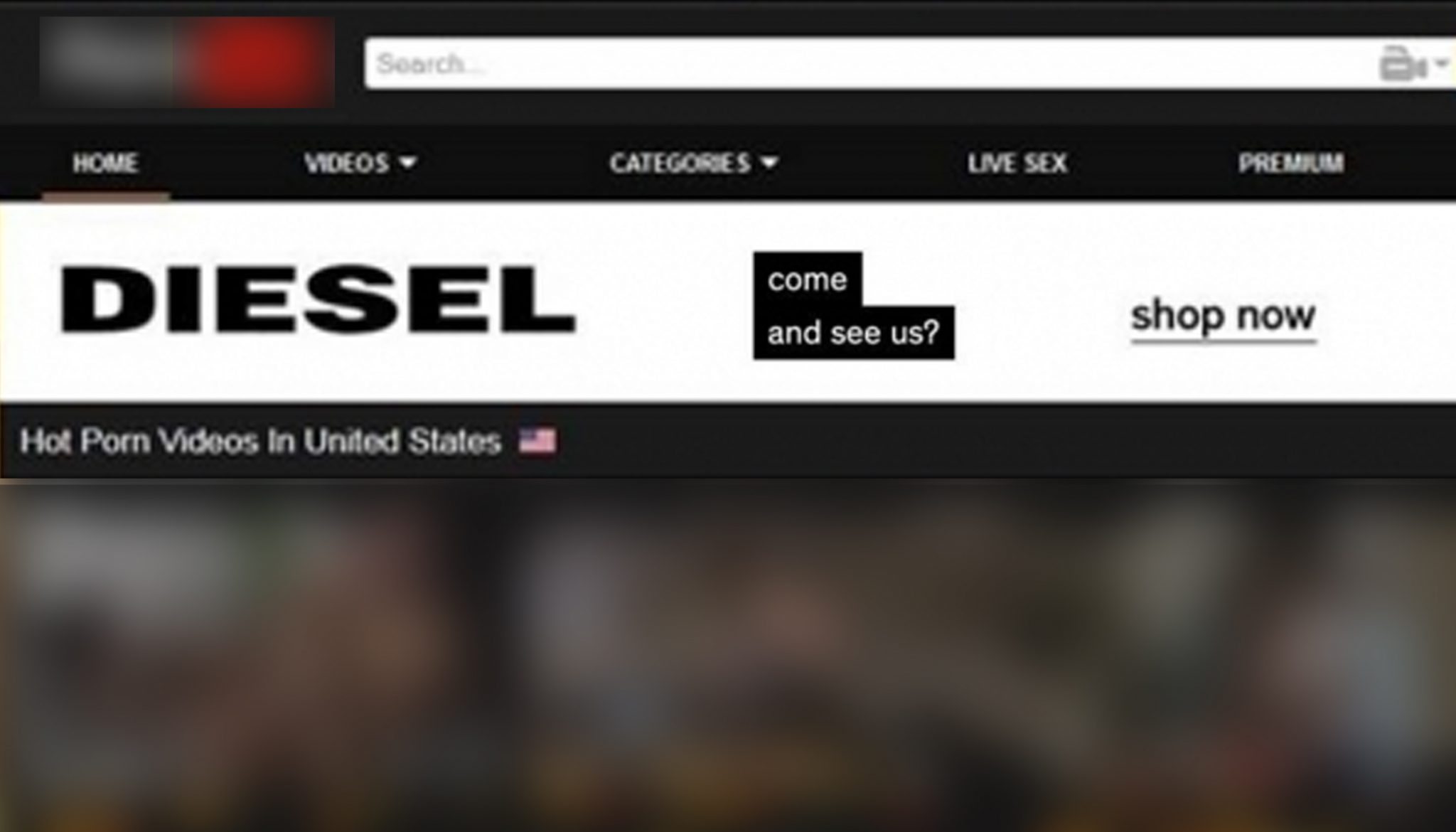Click the HOME navigation tab

104,163
